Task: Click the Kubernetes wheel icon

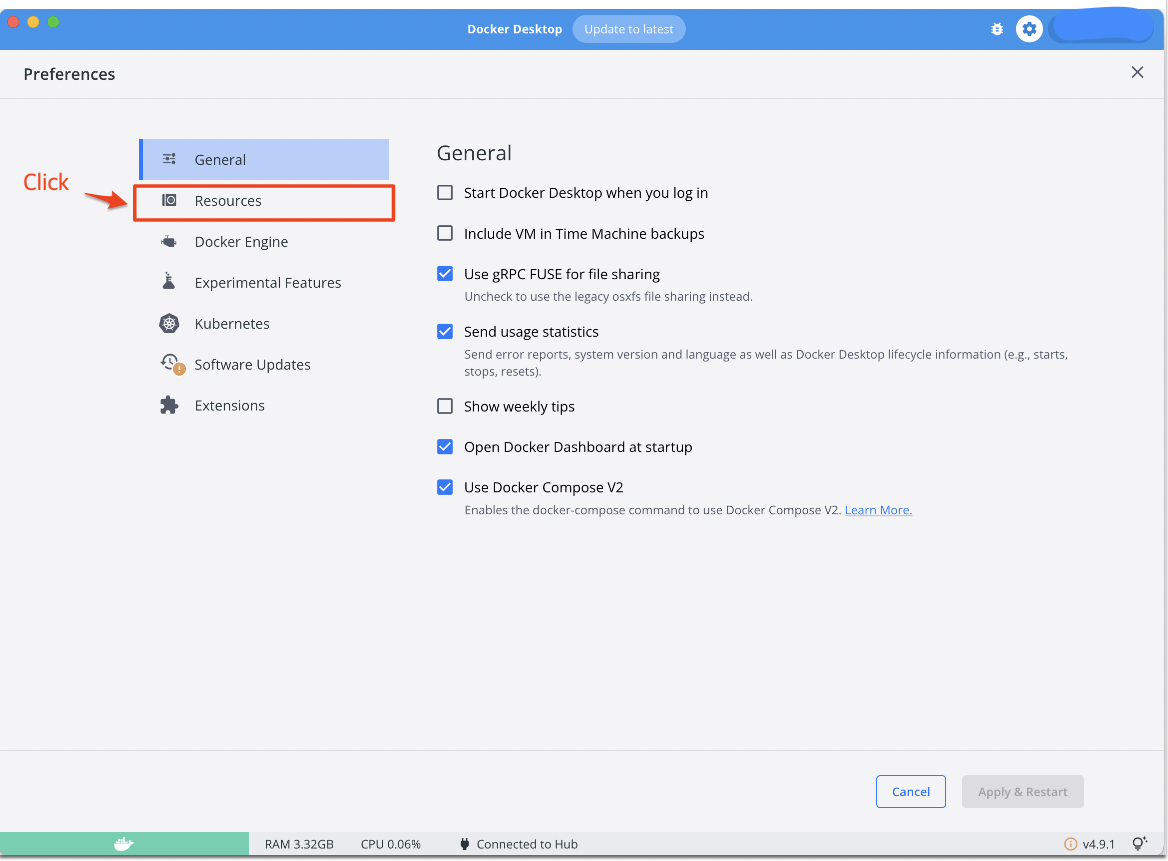Action: click(169, 323)
